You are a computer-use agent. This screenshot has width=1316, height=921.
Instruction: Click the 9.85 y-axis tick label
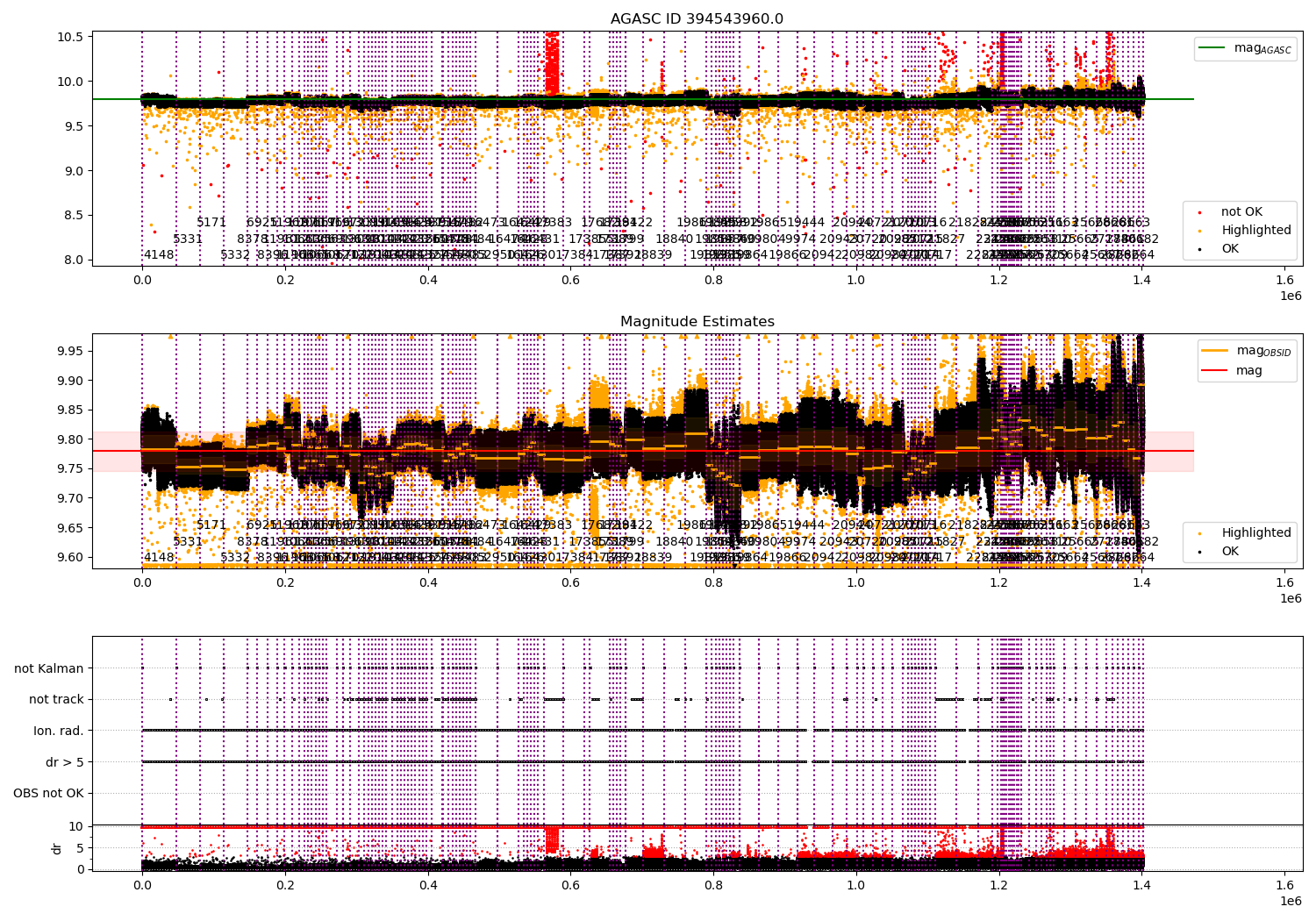pyautogui.click(x=70, y=410)
